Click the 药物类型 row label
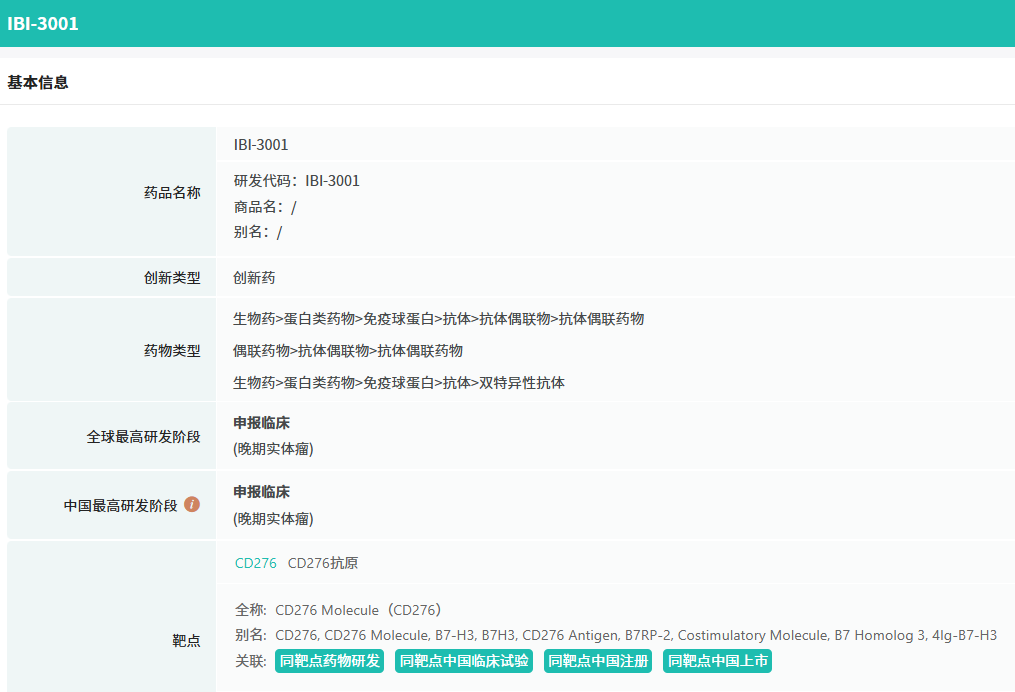The image size is (1015, 692). pos(172,351)
